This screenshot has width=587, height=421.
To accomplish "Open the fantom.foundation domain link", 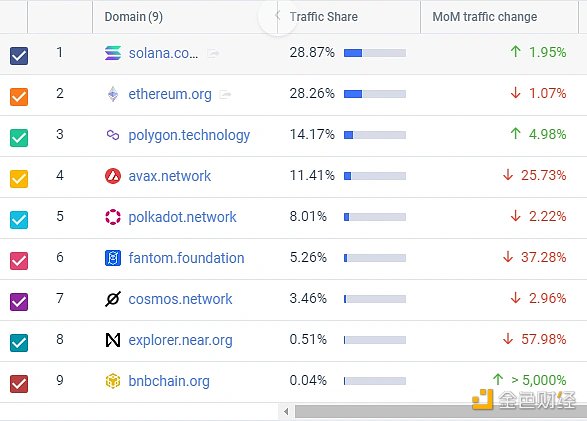I will click(186, 258).
